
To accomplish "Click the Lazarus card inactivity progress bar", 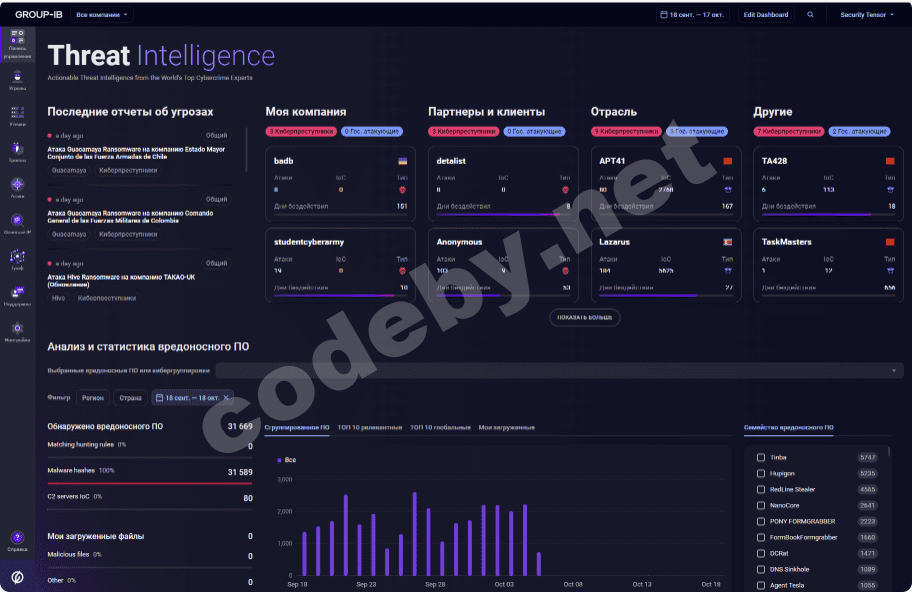I will 666,295.
